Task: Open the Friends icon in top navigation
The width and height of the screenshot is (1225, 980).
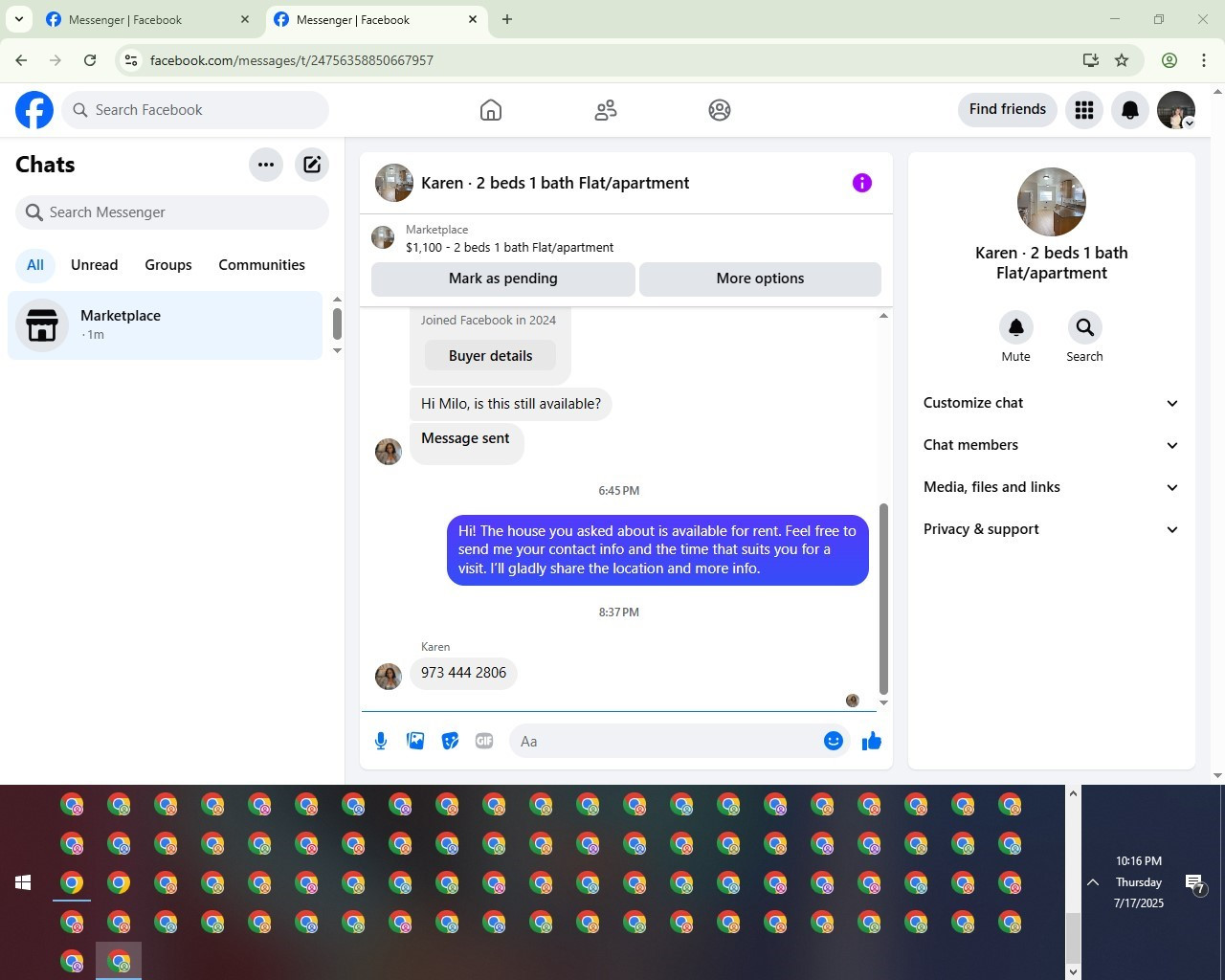Action: pos(606,110)
